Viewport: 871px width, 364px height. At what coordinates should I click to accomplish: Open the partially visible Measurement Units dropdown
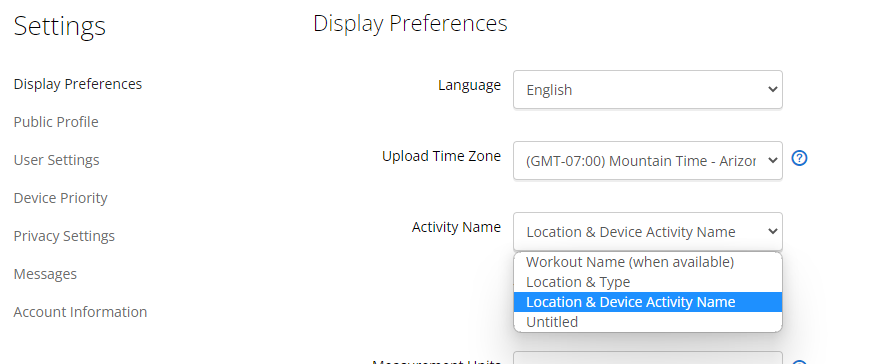[x=648, y=358]
